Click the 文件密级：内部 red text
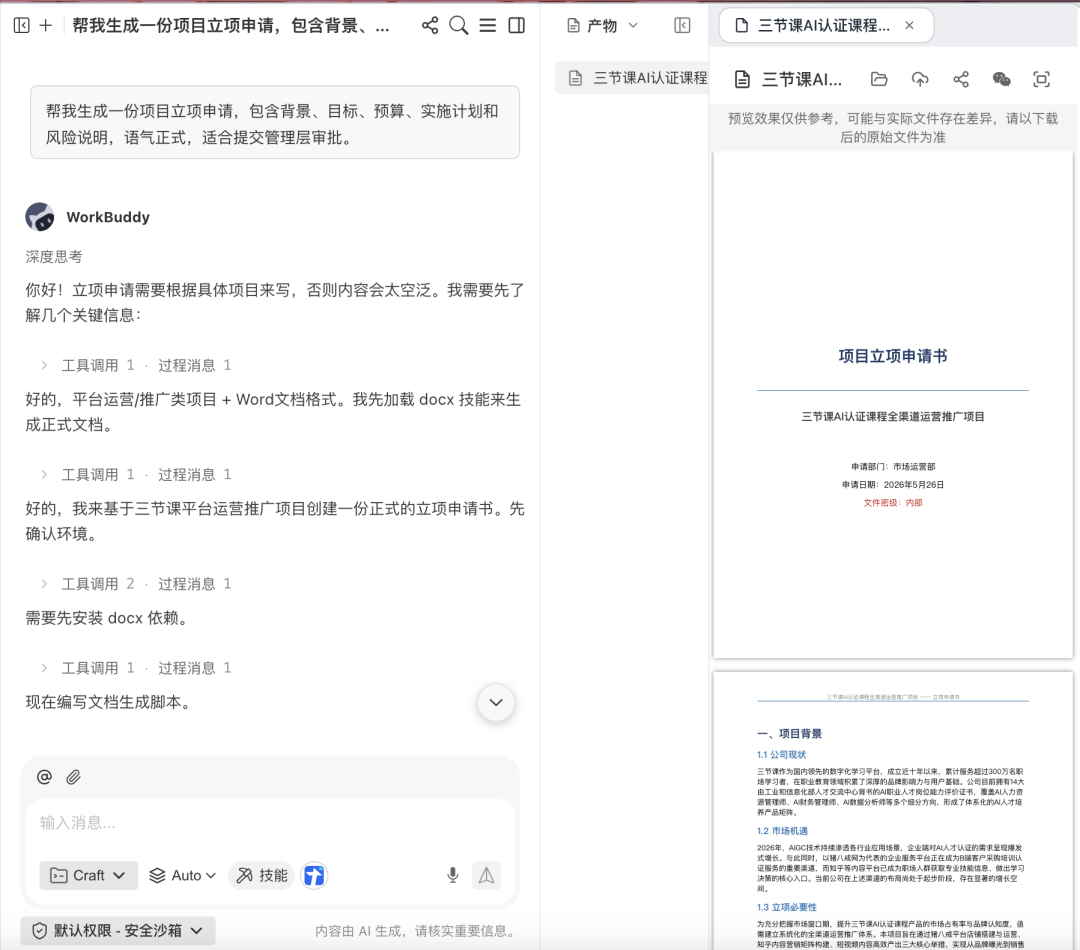The height and width of the screenshot is (950, 1080). pyautogui.click(x=893, y=502)
